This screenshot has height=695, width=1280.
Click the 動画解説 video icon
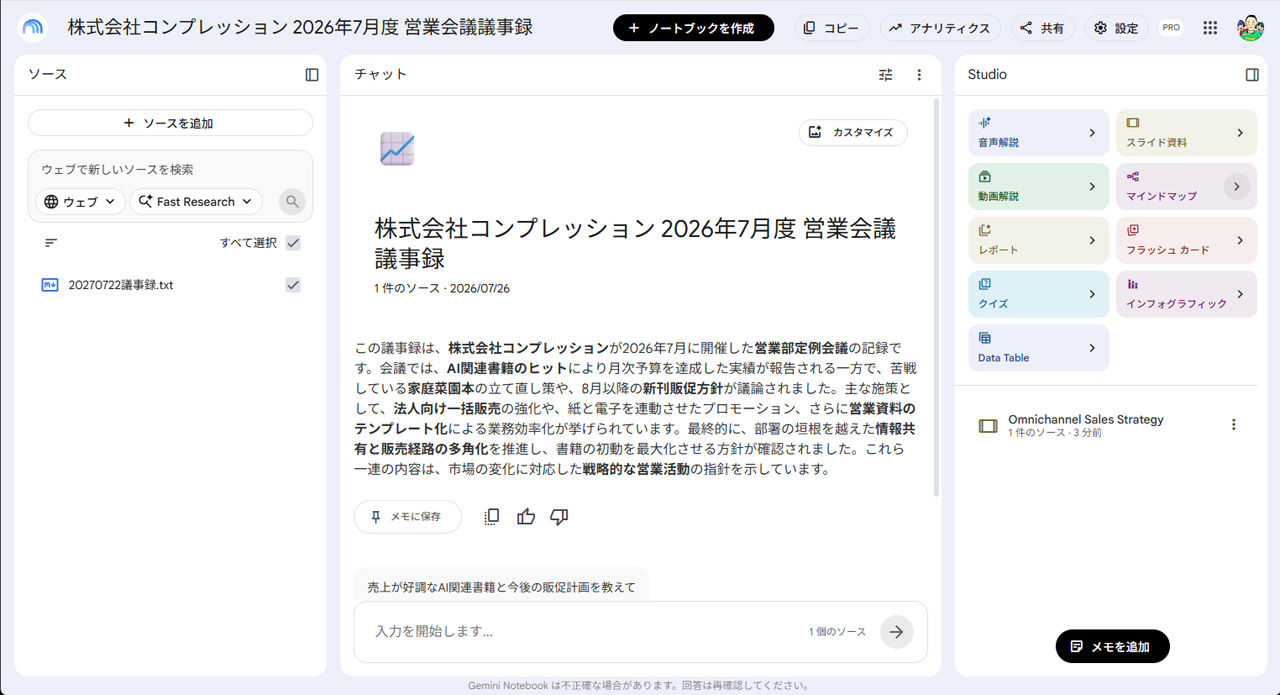point(985,177)
